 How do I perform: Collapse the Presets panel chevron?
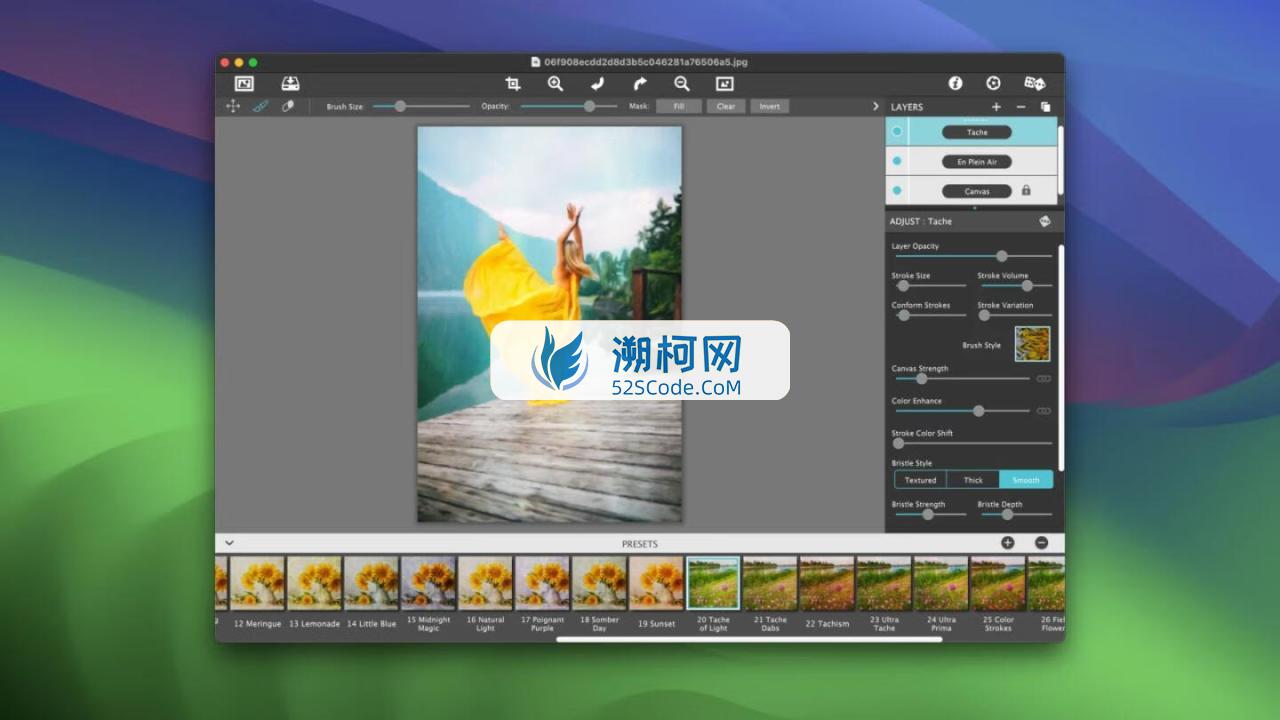229,543
